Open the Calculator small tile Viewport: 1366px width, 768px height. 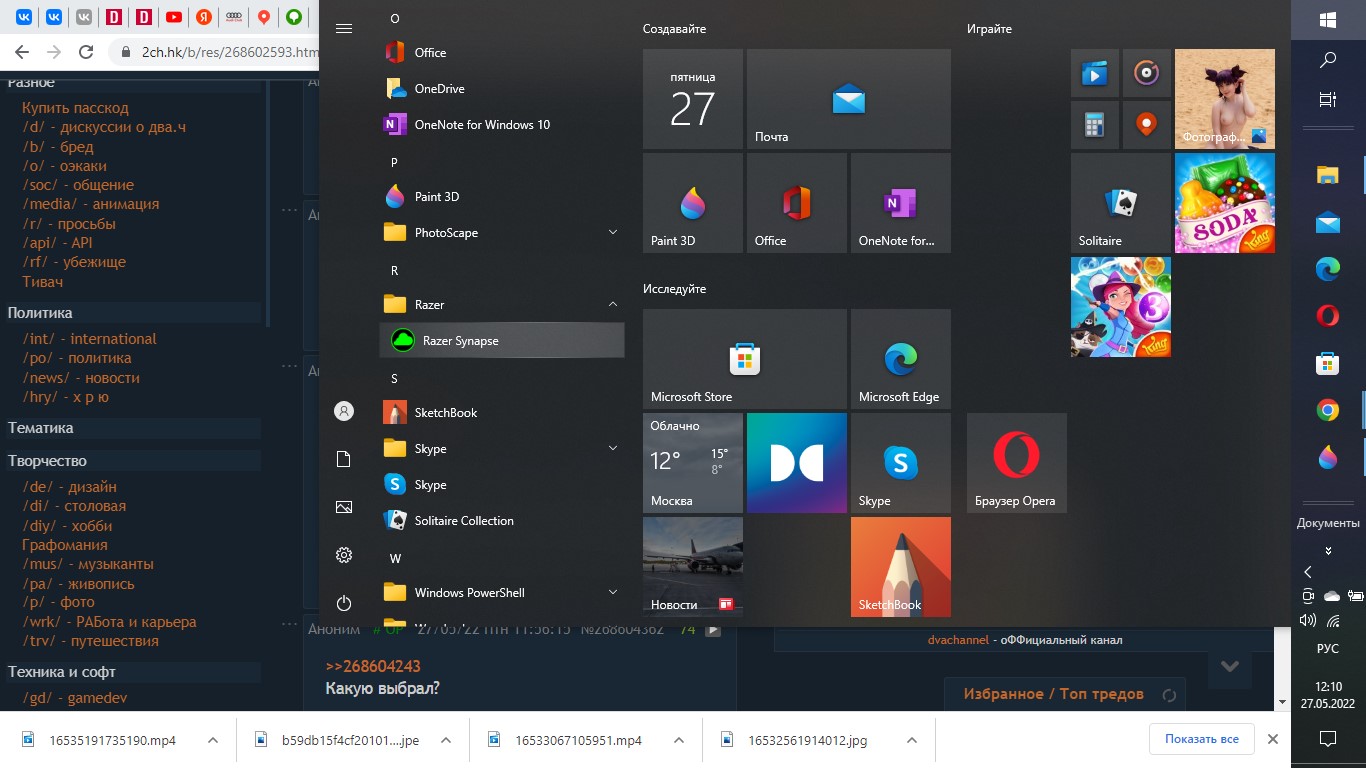(x=1095, y=125)
